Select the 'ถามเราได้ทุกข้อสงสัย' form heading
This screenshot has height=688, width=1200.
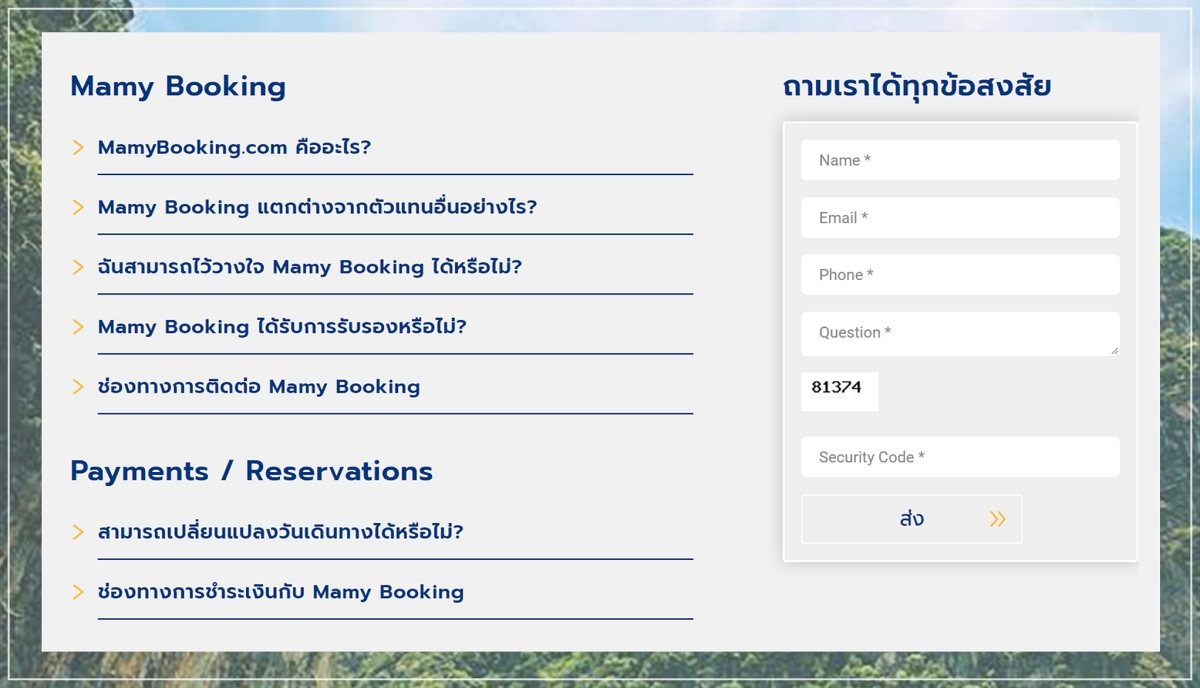(x=916, y=86)
